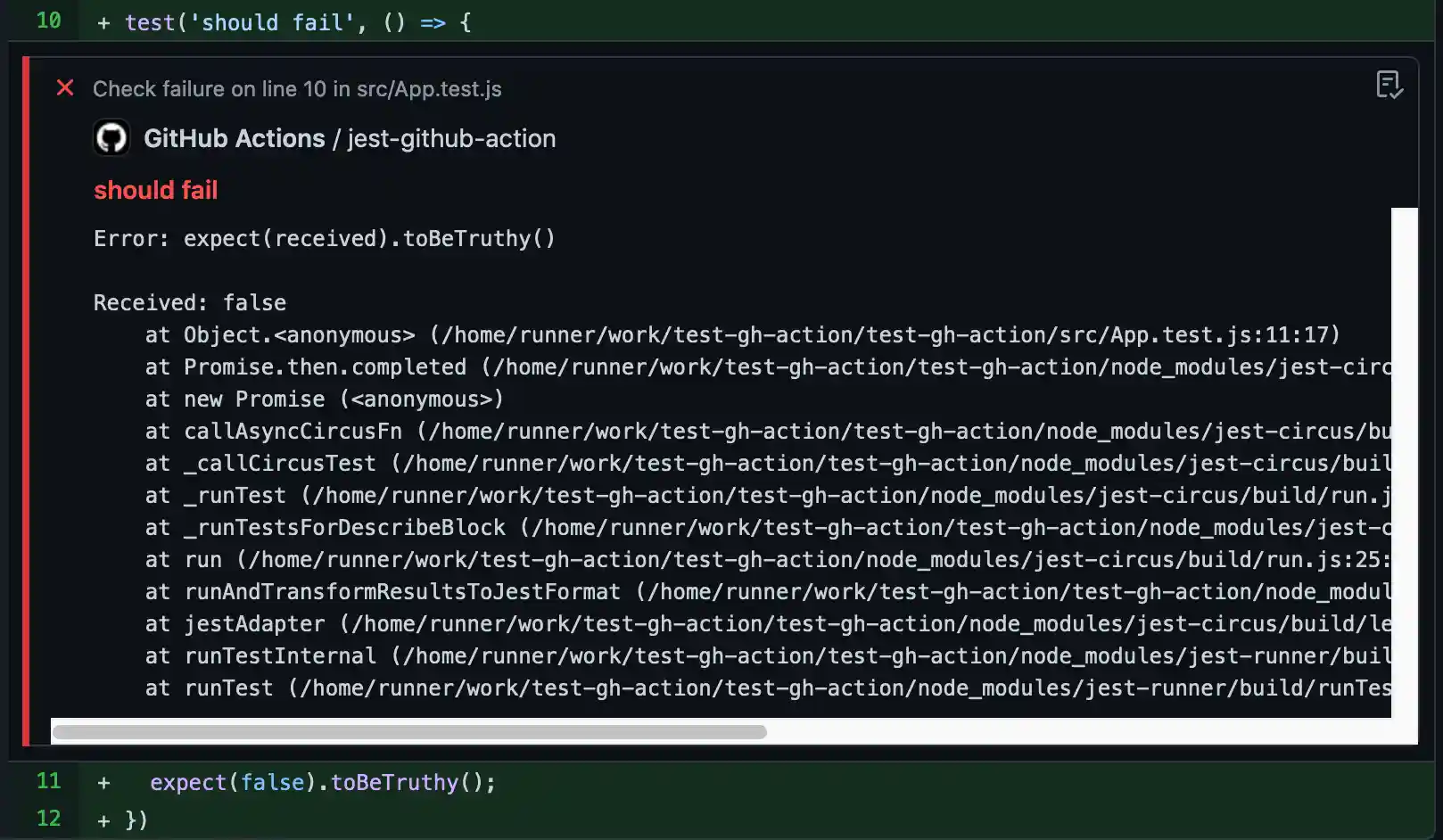Image resolution: width=1443 pixels, height=840 pixels.
Task: Click the App.test.js:11:17 stack trace line
Action: 743,334
